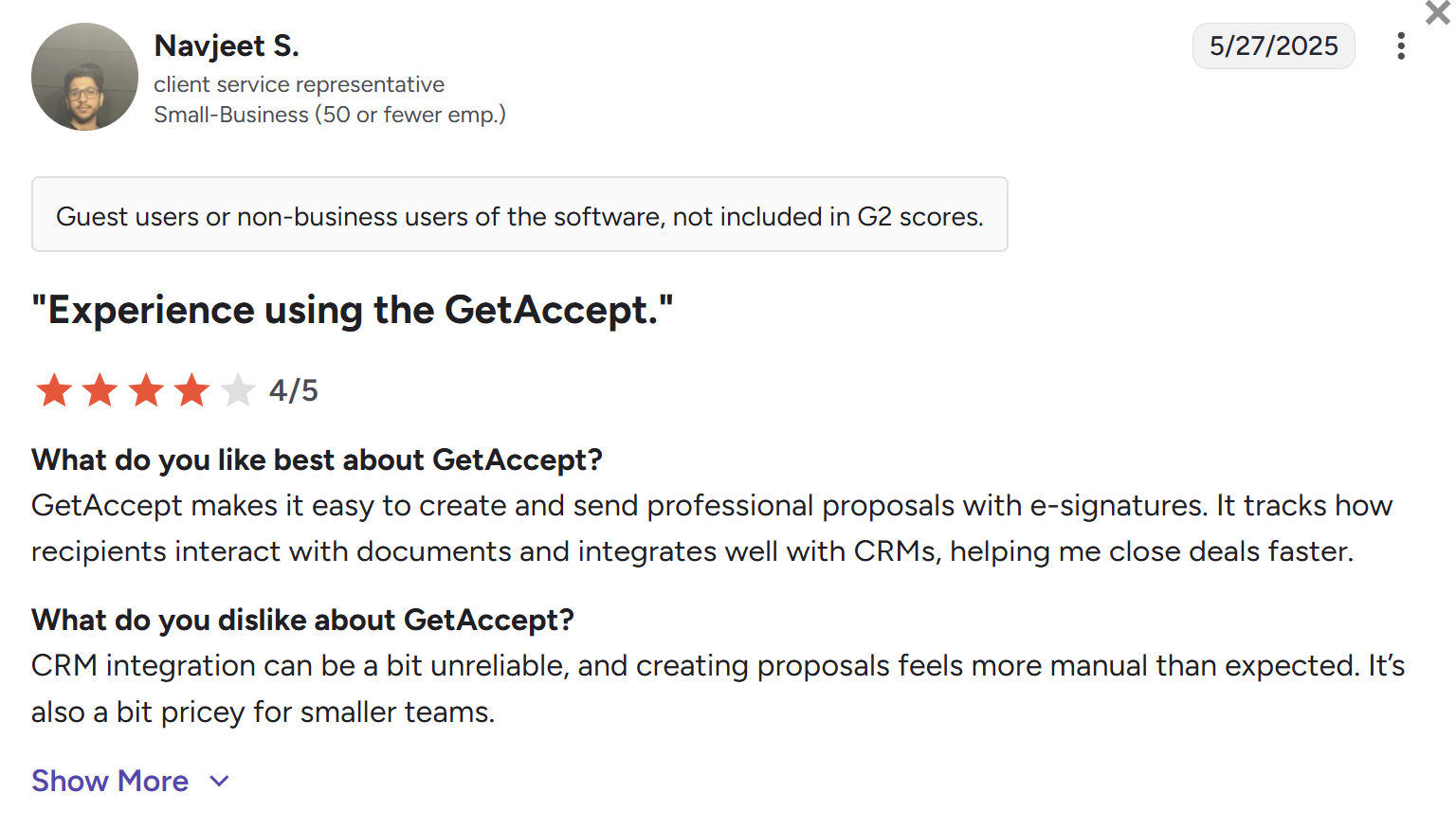This screenshot has height=829, width=1456.
Task: Click the "client service representative" job title
Action: point(299,84)
